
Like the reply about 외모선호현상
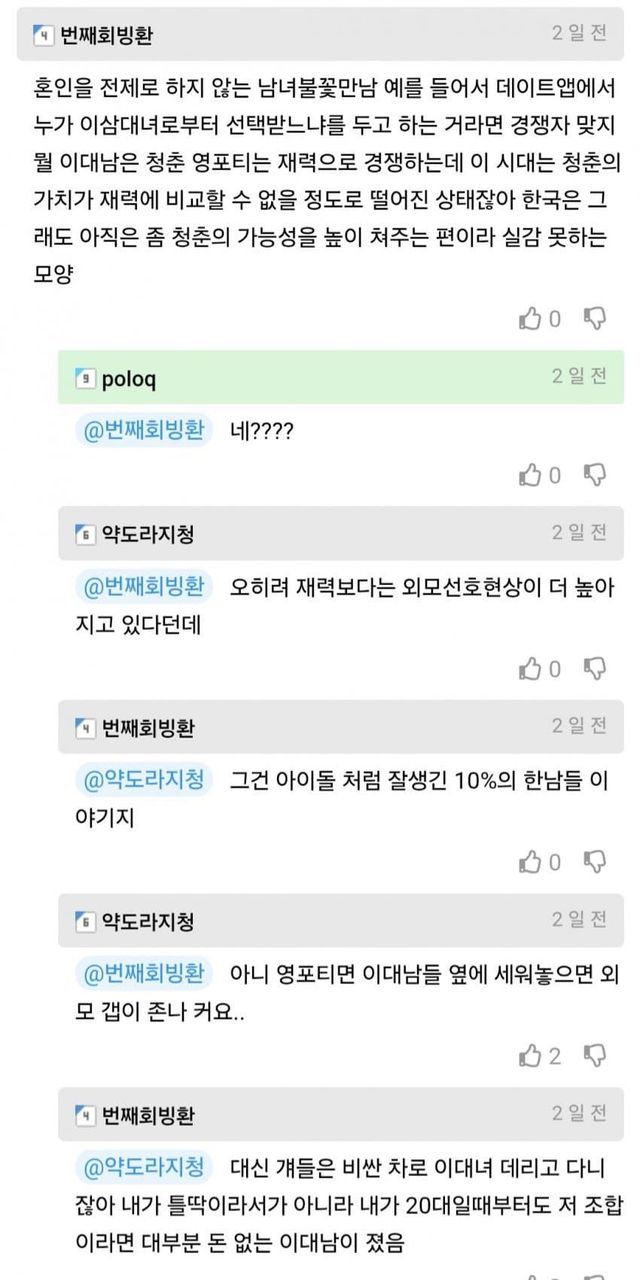pyautogui.click(x=530, y=669)
